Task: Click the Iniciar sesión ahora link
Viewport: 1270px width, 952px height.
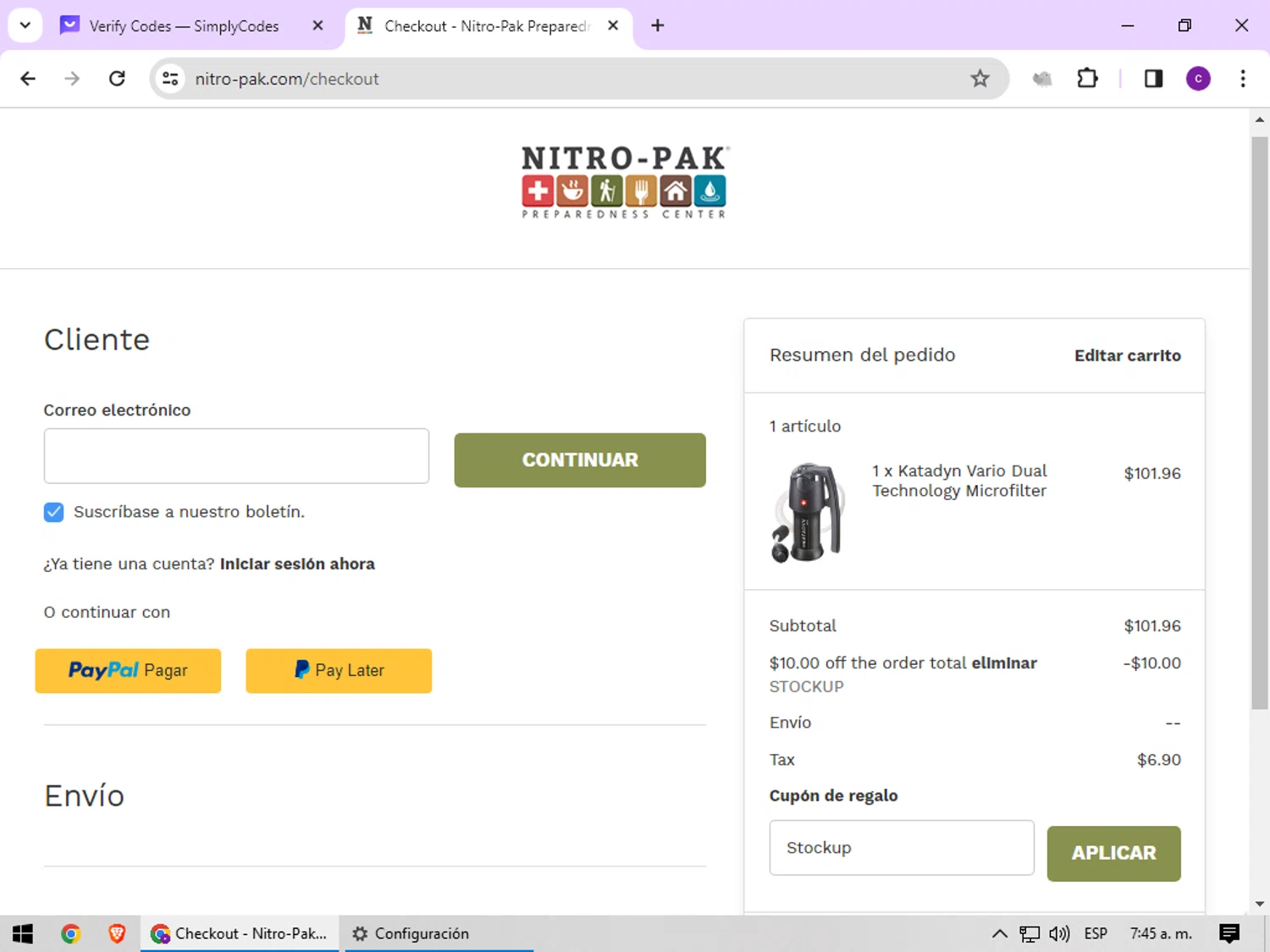Action: click(297, 564)
